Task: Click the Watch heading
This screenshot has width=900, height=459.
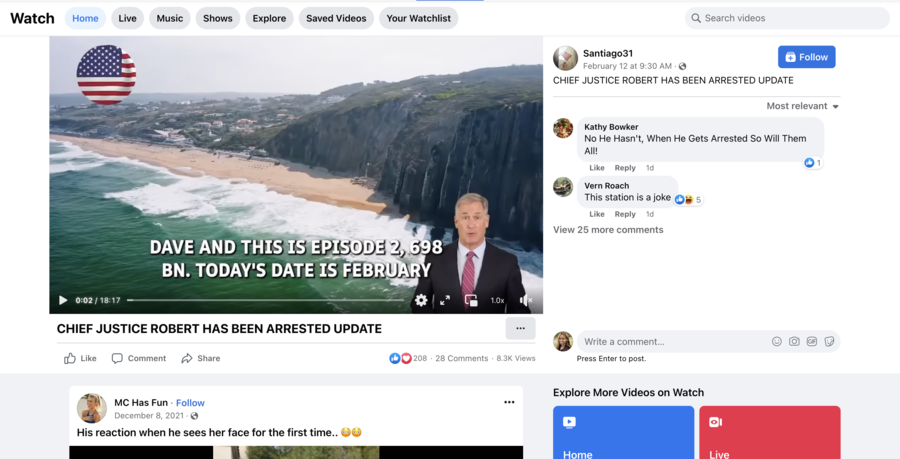Action: [x=32, y=18]
